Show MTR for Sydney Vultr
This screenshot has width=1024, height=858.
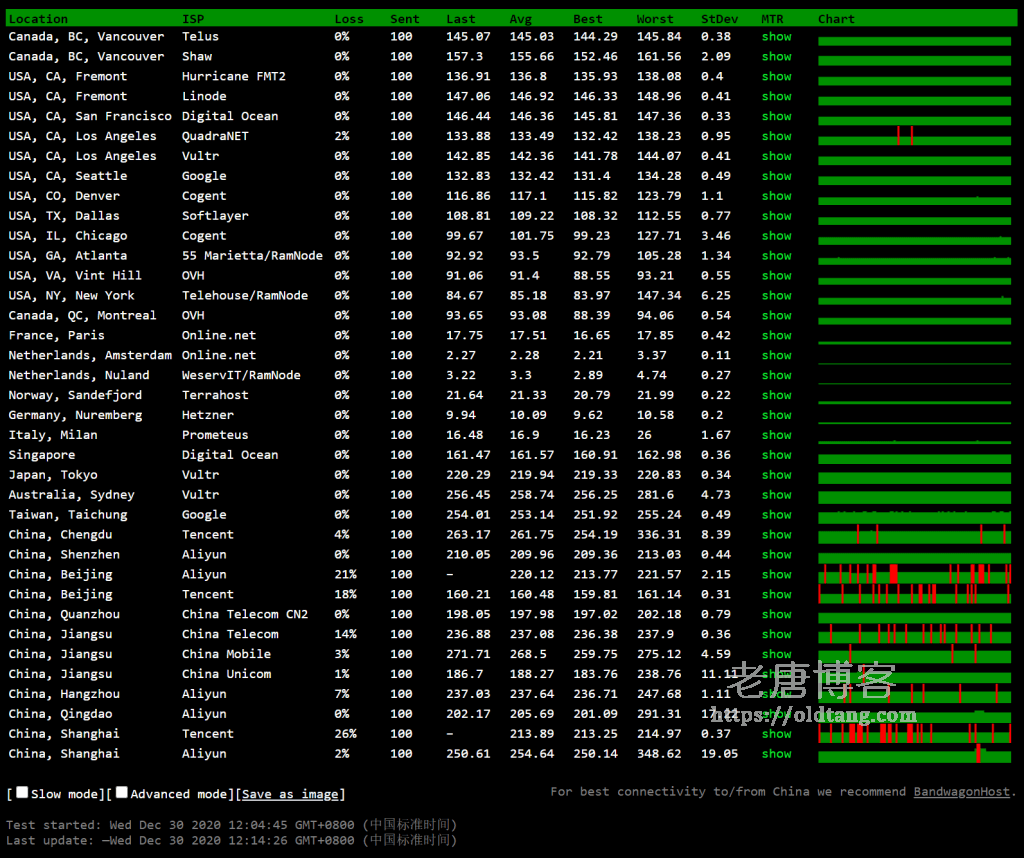click(776, 494)
